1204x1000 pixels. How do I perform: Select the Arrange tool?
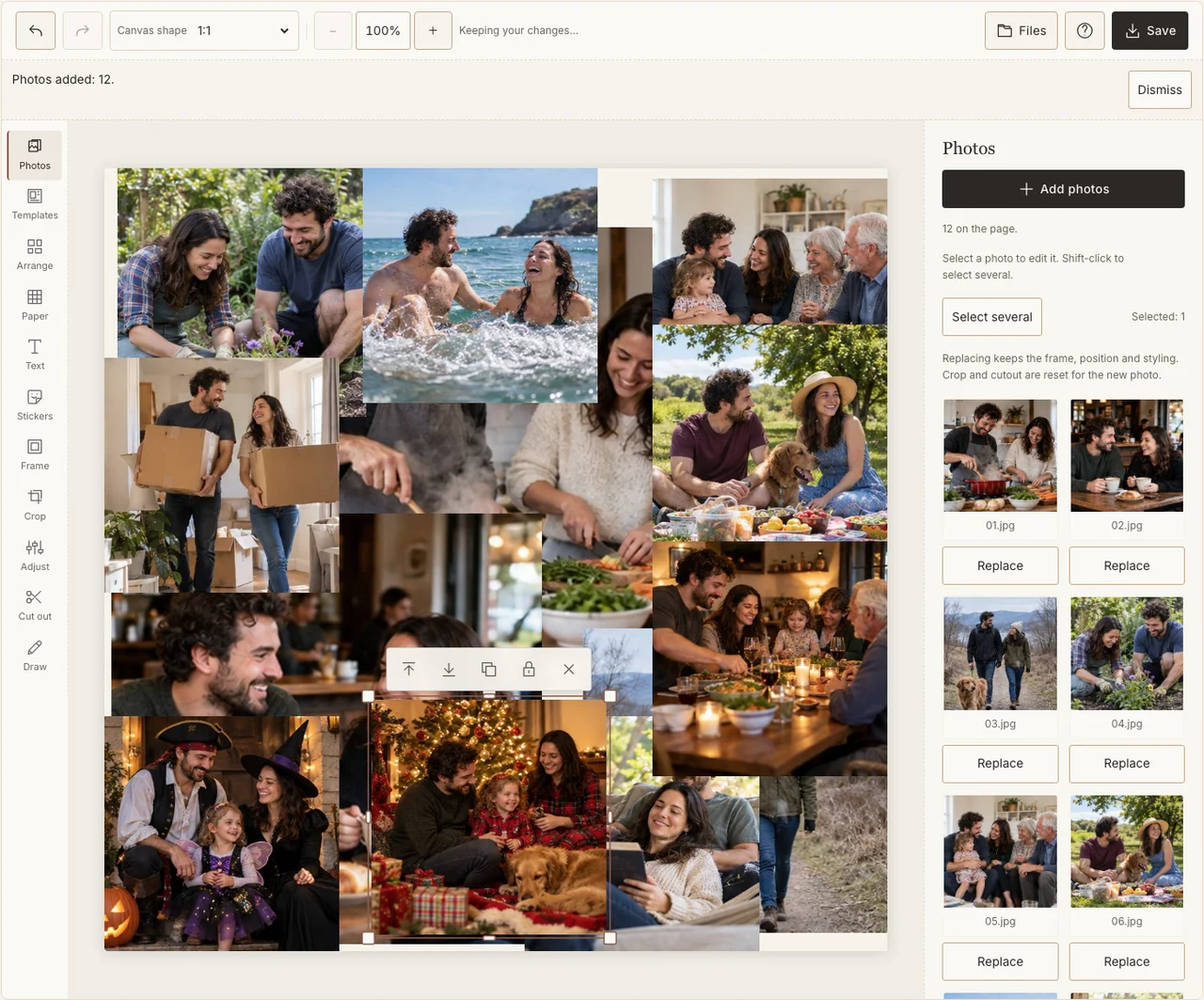[x=35, y=255]
